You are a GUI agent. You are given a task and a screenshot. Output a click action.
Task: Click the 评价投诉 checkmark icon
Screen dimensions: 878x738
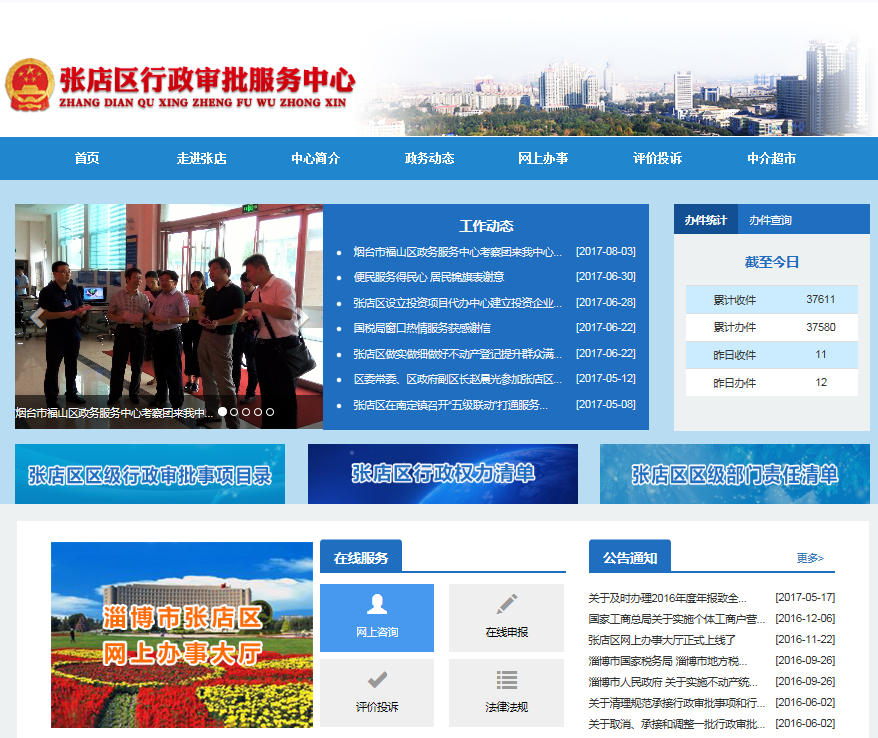coord(377,680)
